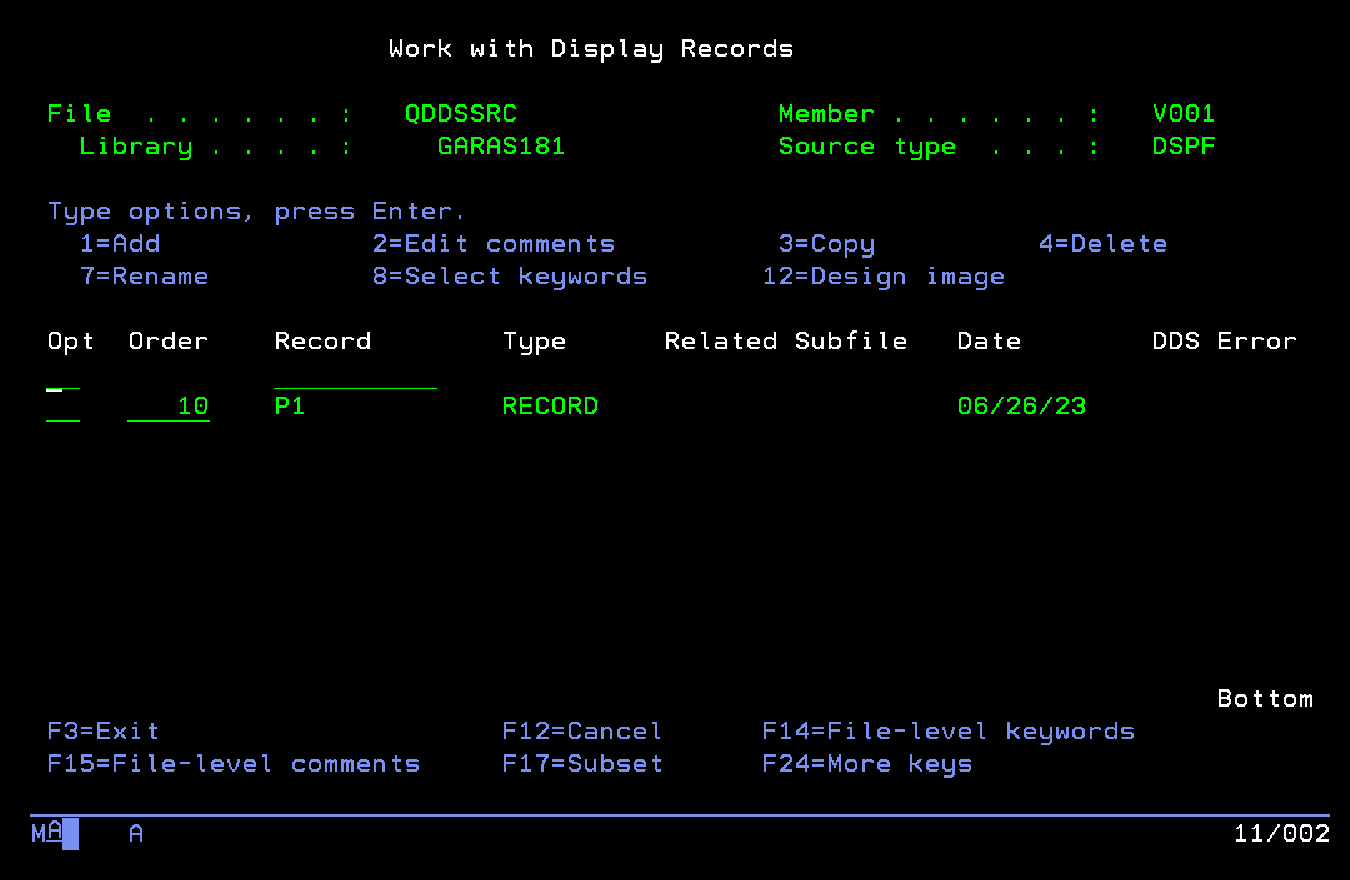Screen dimensions: 1350x880
Task: Click the Order field showing 10
Action: tap(168, 407)
